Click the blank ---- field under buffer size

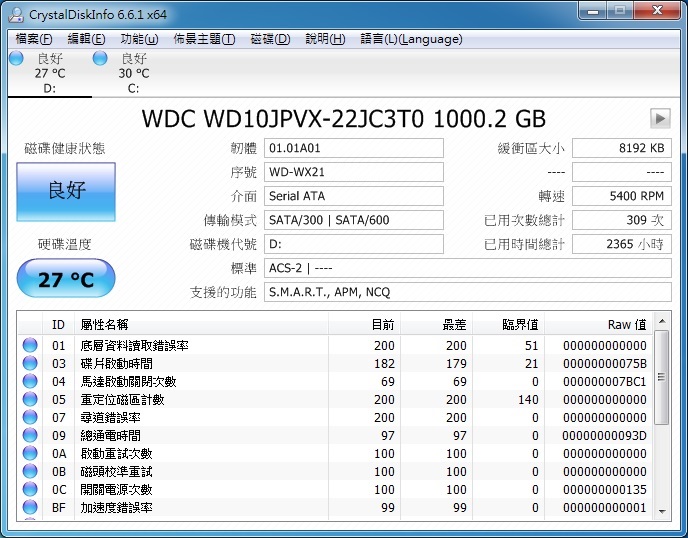(622, 172)
